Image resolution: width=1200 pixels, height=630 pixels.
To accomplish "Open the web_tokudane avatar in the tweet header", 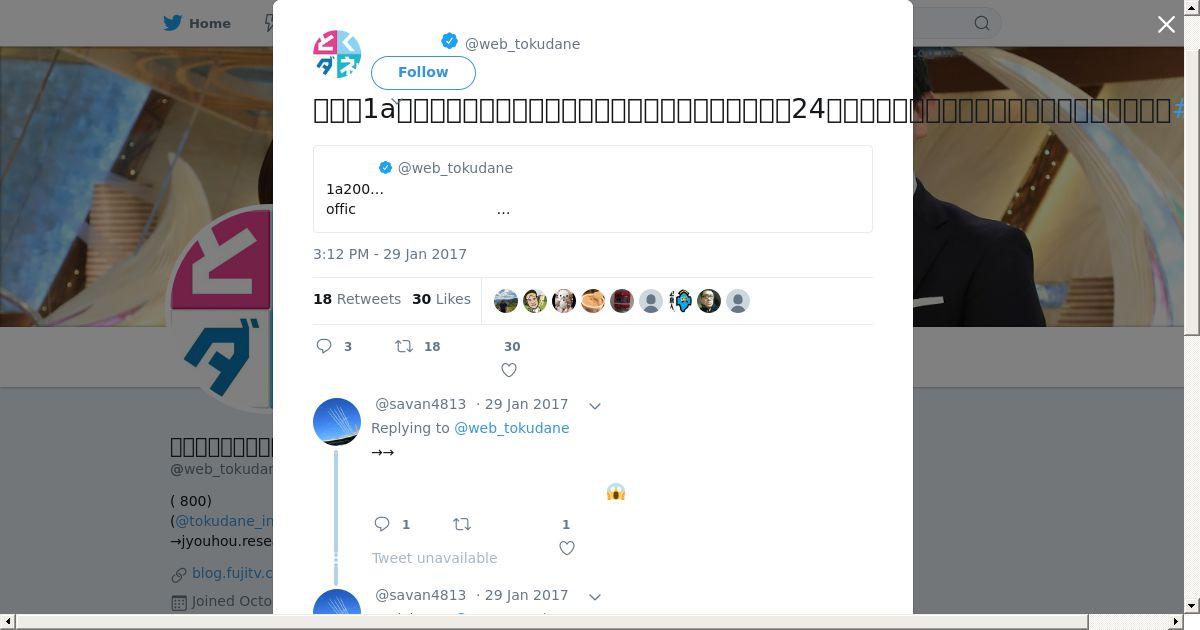I will pyautogui.click(x=337, y=54).
